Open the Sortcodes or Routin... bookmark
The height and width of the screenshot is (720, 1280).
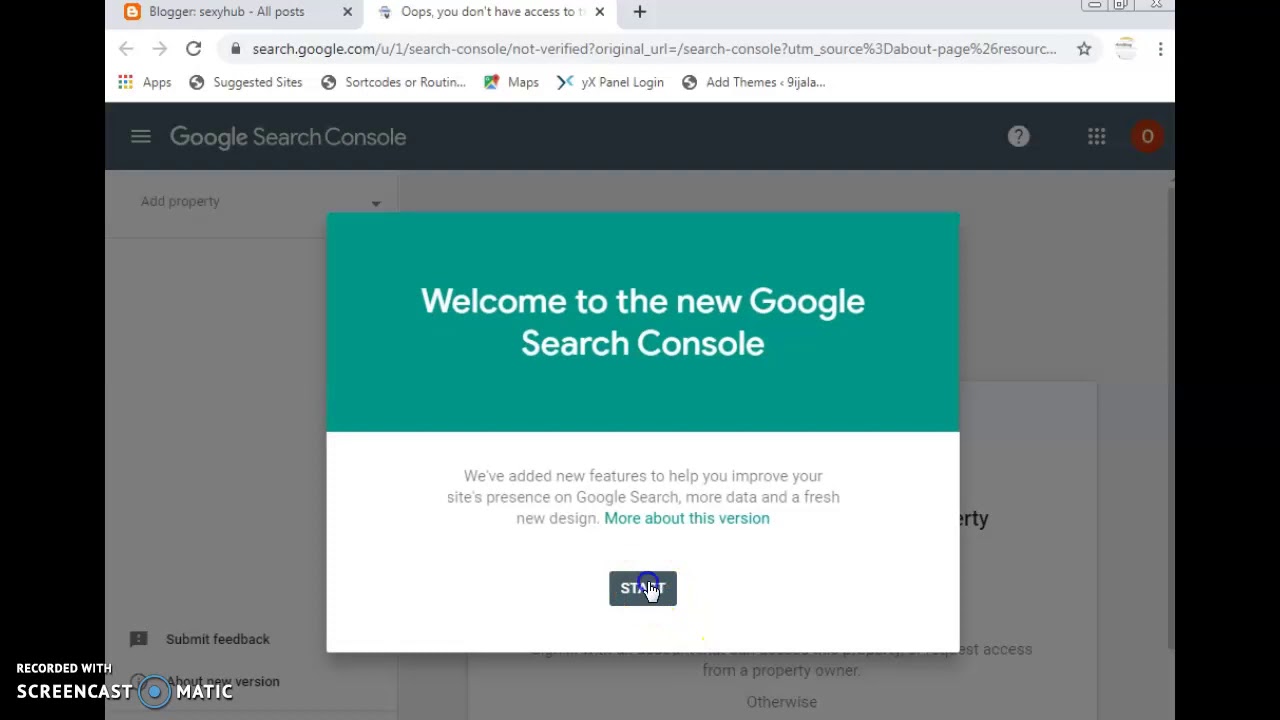393,82
